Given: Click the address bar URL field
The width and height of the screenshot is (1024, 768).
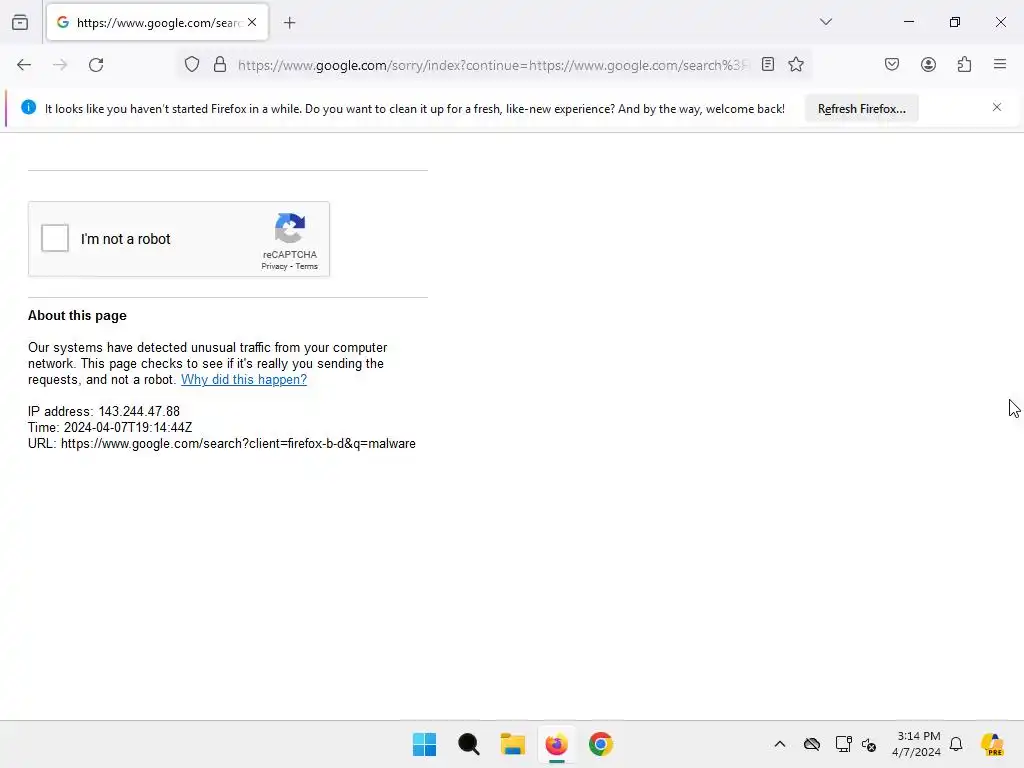Looking at the screenshot, I should pos(493,65).
